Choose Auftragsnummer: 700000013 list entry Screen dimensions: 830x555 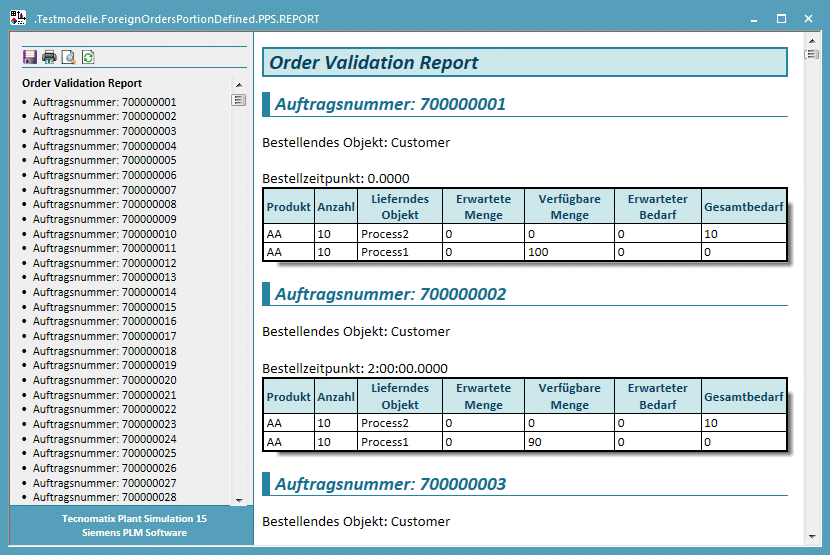(104, 277)
